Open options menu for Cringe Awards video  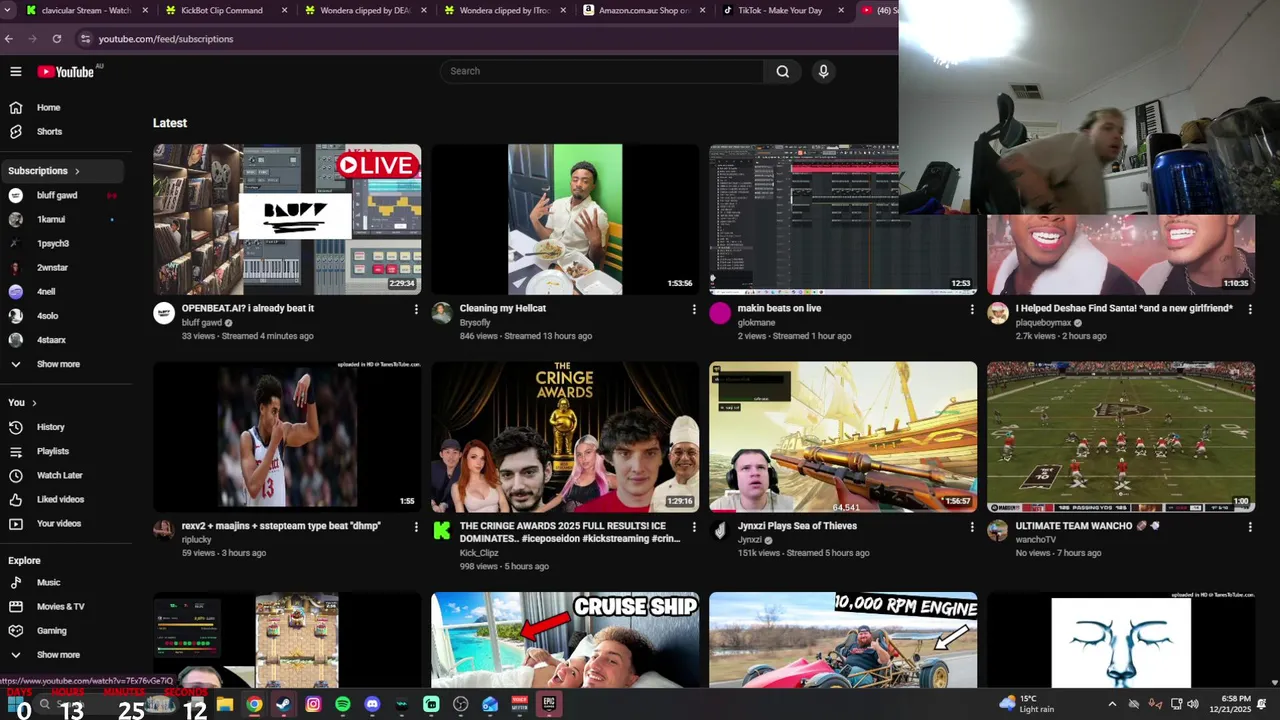694,527
